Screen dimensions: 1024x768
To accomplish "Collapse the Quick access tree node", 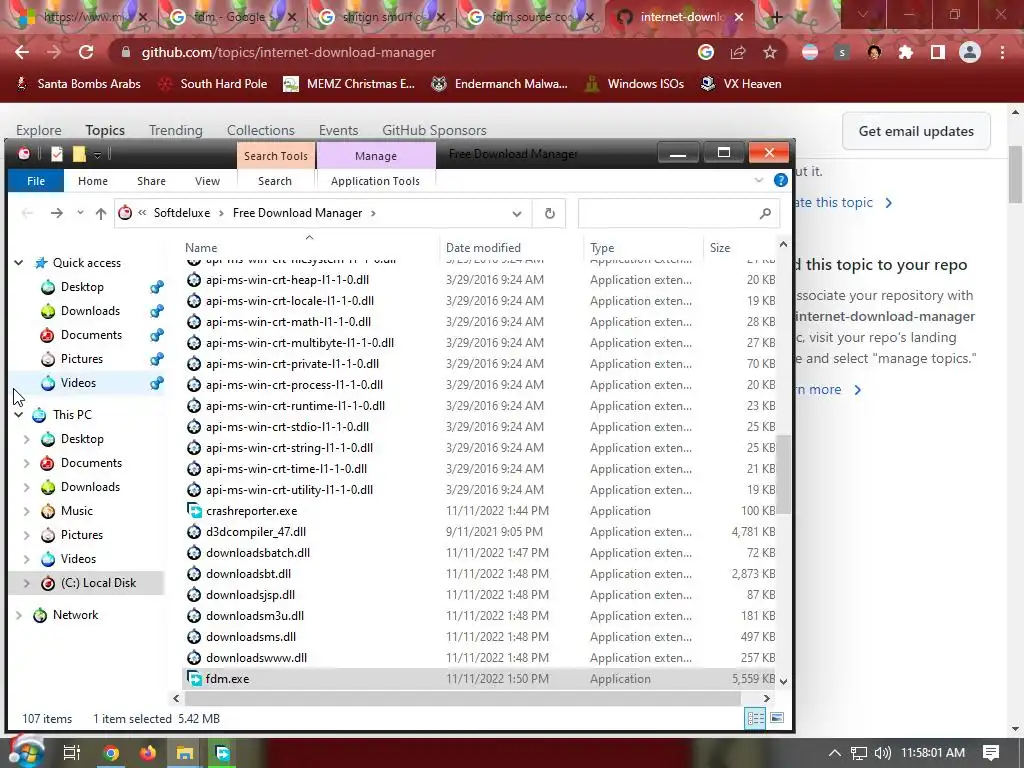I will (x=19, y=263).
